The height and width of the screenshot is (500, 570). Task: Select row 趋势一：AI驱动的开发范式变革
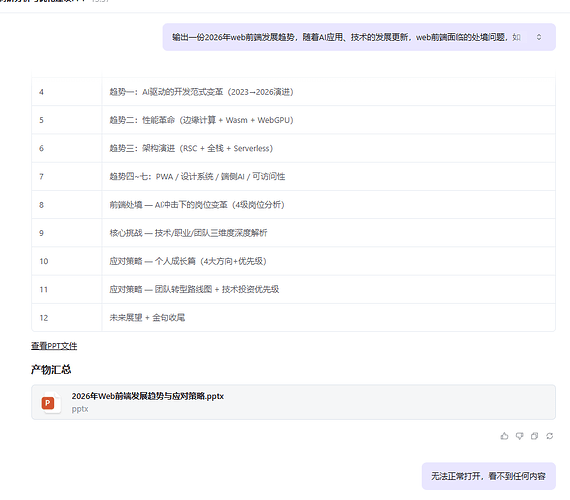click(293, 92)
